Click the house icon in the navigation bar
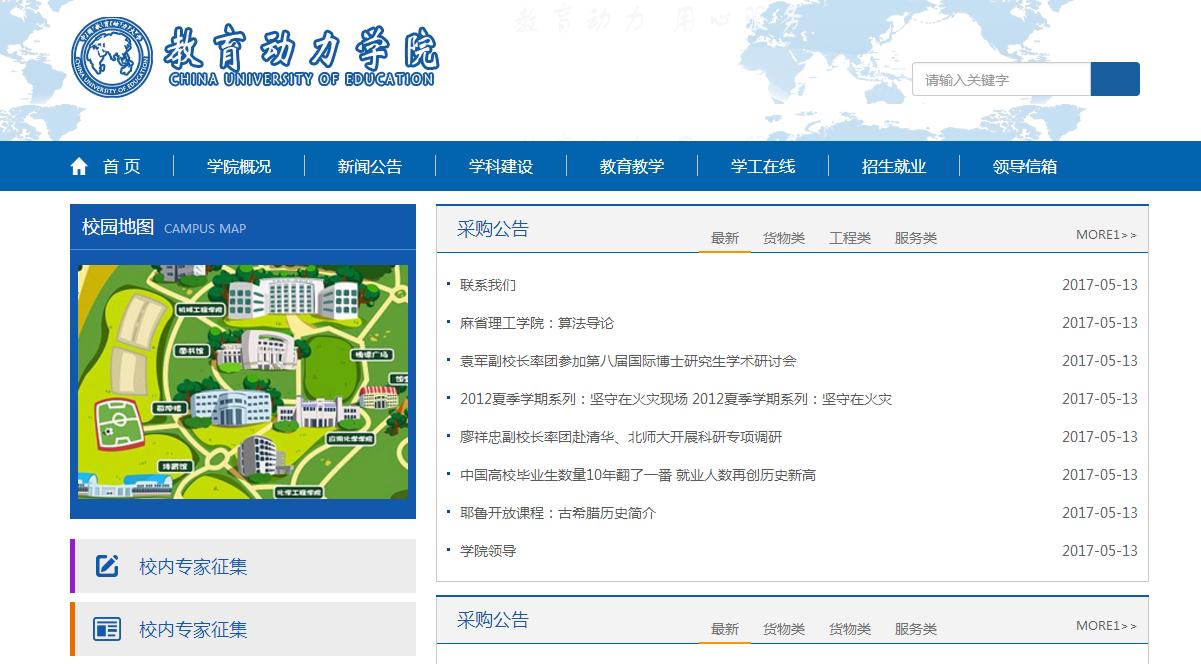The width and height of the screenshot is (1201, 664). pos(79,167)
